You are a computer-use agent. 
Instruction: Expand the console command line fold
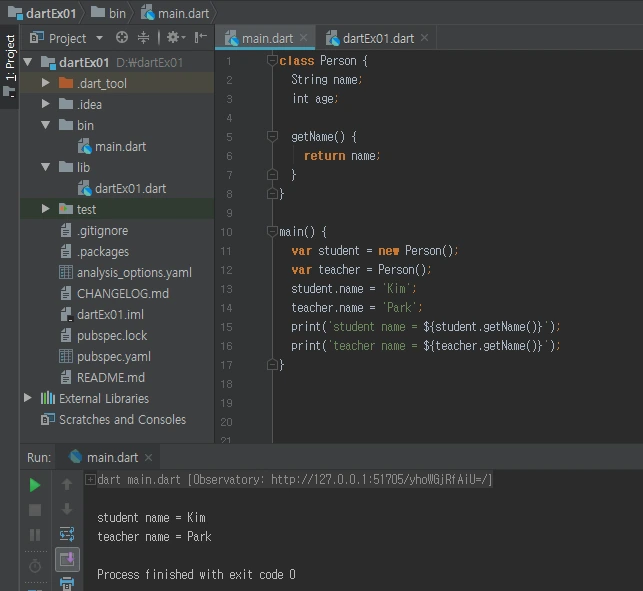(90, 479)
